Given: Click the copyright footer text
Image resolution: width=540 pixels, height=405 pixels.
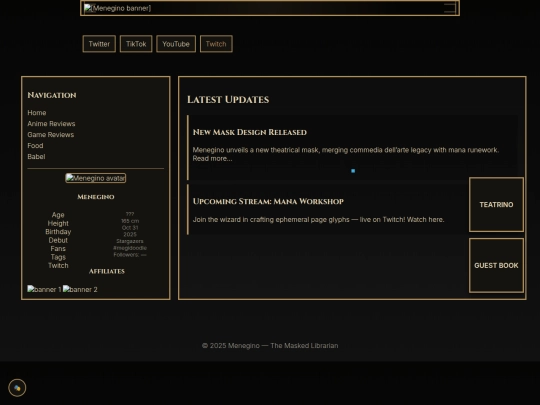Looking at the screenshot, I should click(270, 345).
